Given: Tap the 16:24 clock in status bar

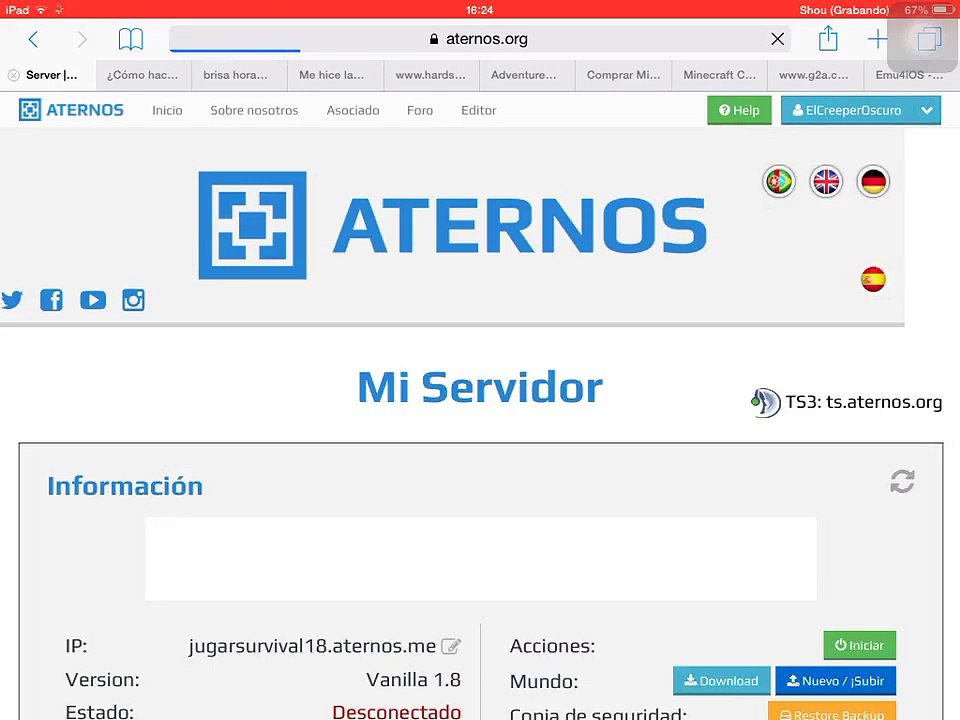Looking at the screenshot, I should (x=479, y=10).
